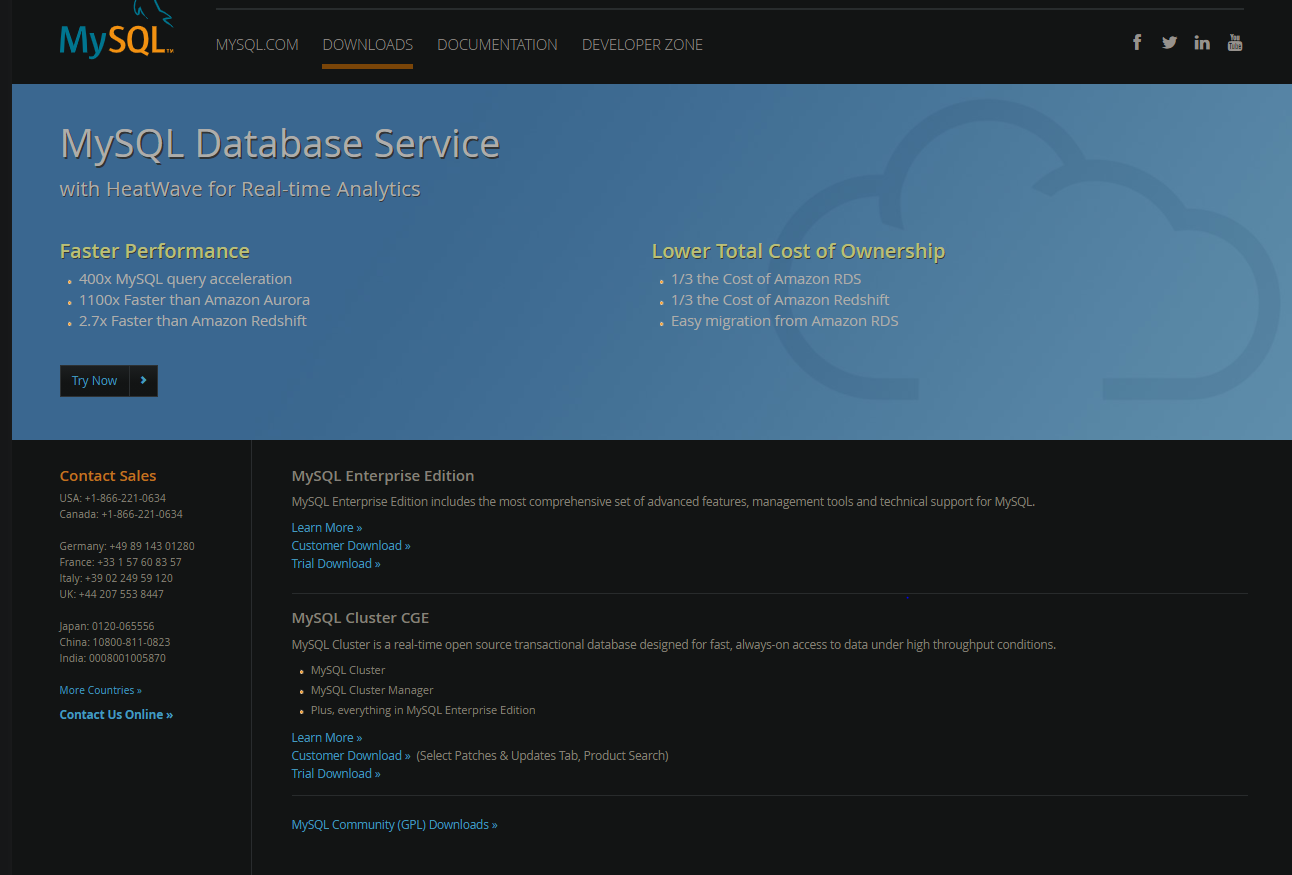Screen dimensions: 1292x875
Task: Click the China: 10800-811-0823 number
Action: click(115, 642)
